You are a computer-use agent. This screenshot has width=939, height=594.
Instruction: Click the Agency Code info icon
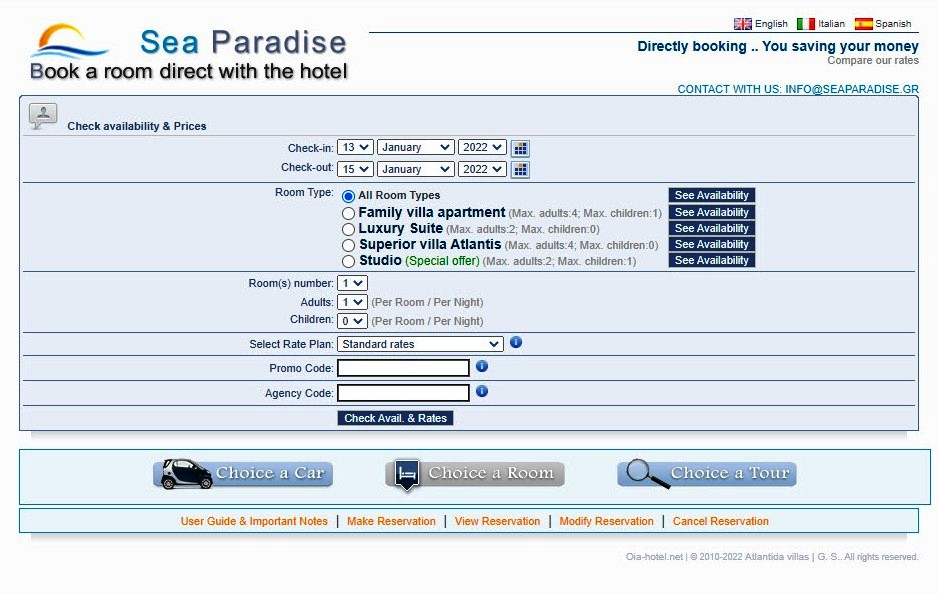[x=482, y=391]
